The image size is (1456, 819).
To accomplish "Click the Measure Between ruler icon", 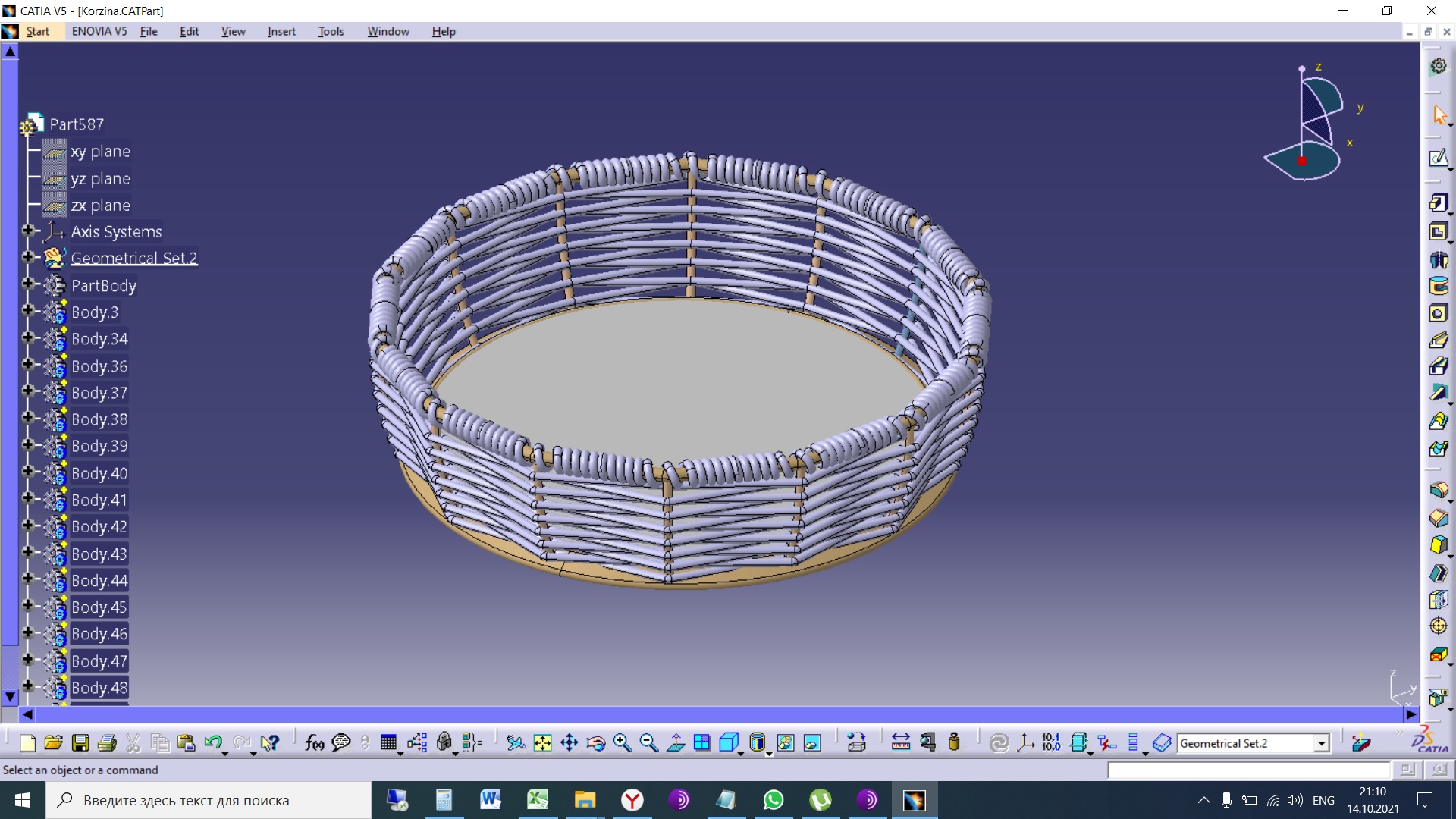I will [900, 743].
